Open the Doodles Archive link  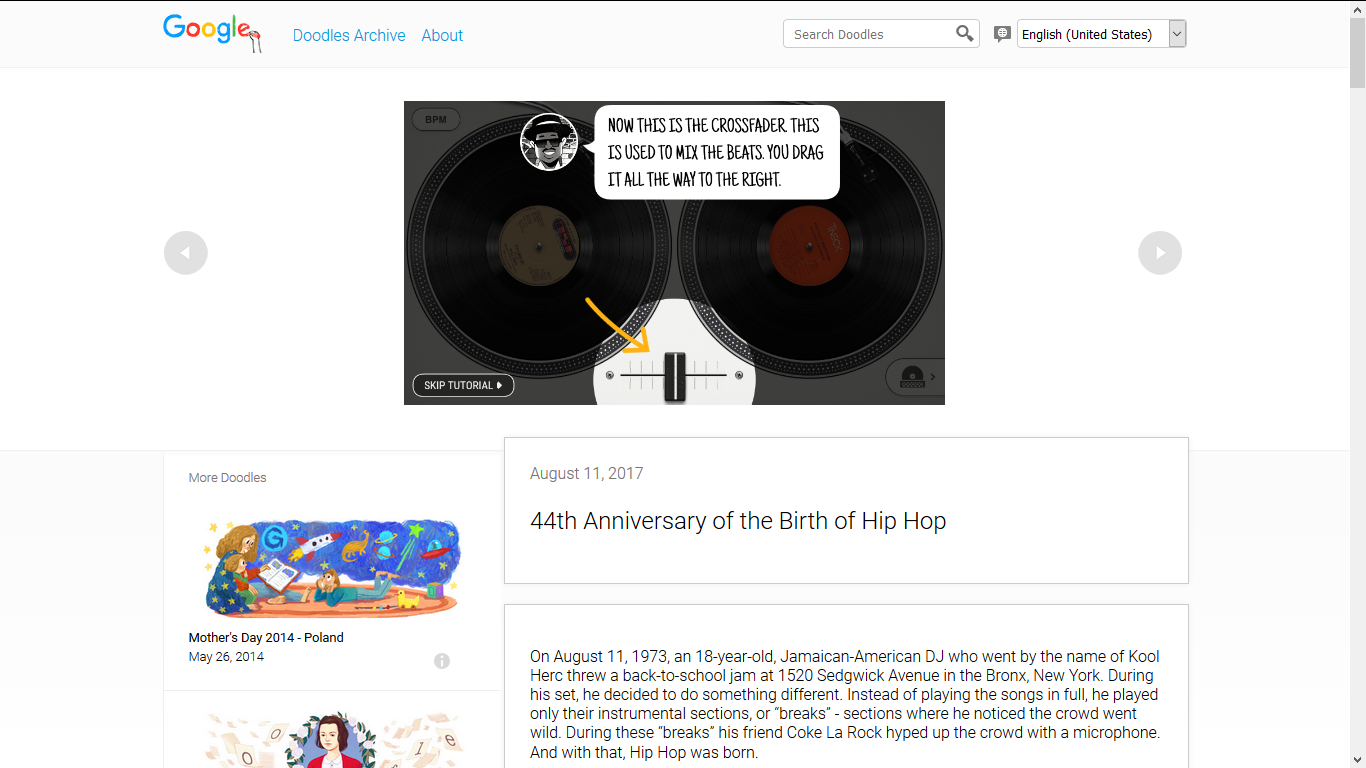(349, 35)
